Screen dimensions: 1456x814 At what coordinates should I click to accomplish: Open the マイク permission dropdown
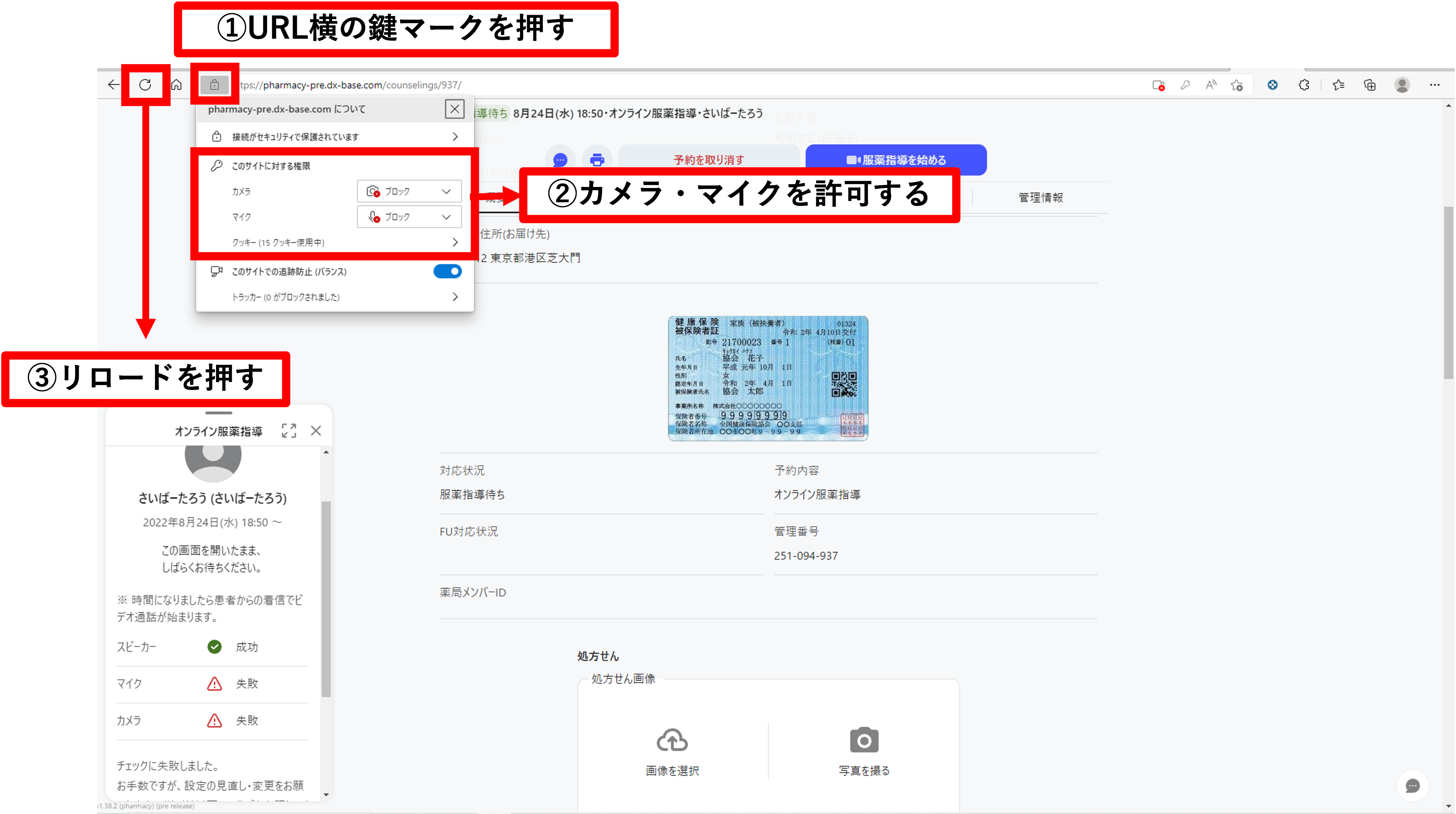pos(409,217)
